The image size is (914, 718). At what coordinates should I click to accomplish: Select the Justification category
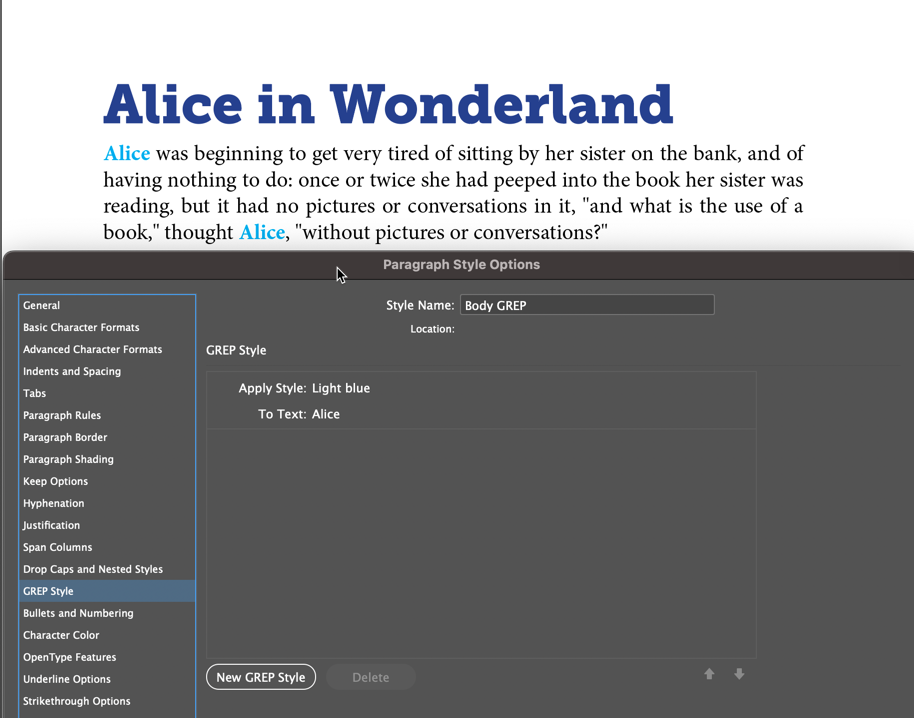click(107, 525)
